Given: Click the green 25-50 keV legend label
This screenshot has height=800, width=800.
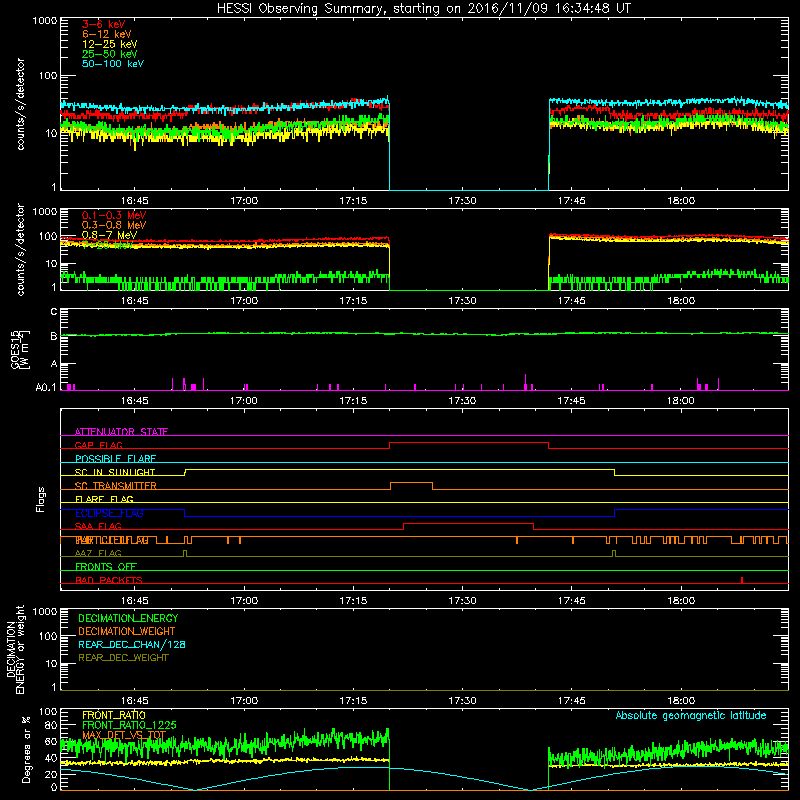Looking at the screenshot, I should point(110,54).
